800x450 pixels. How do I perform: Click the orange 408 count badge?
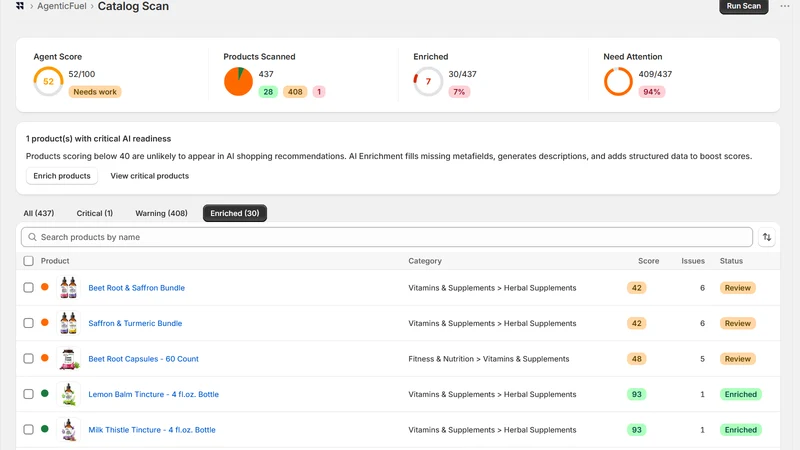click(x=295, y=92)
